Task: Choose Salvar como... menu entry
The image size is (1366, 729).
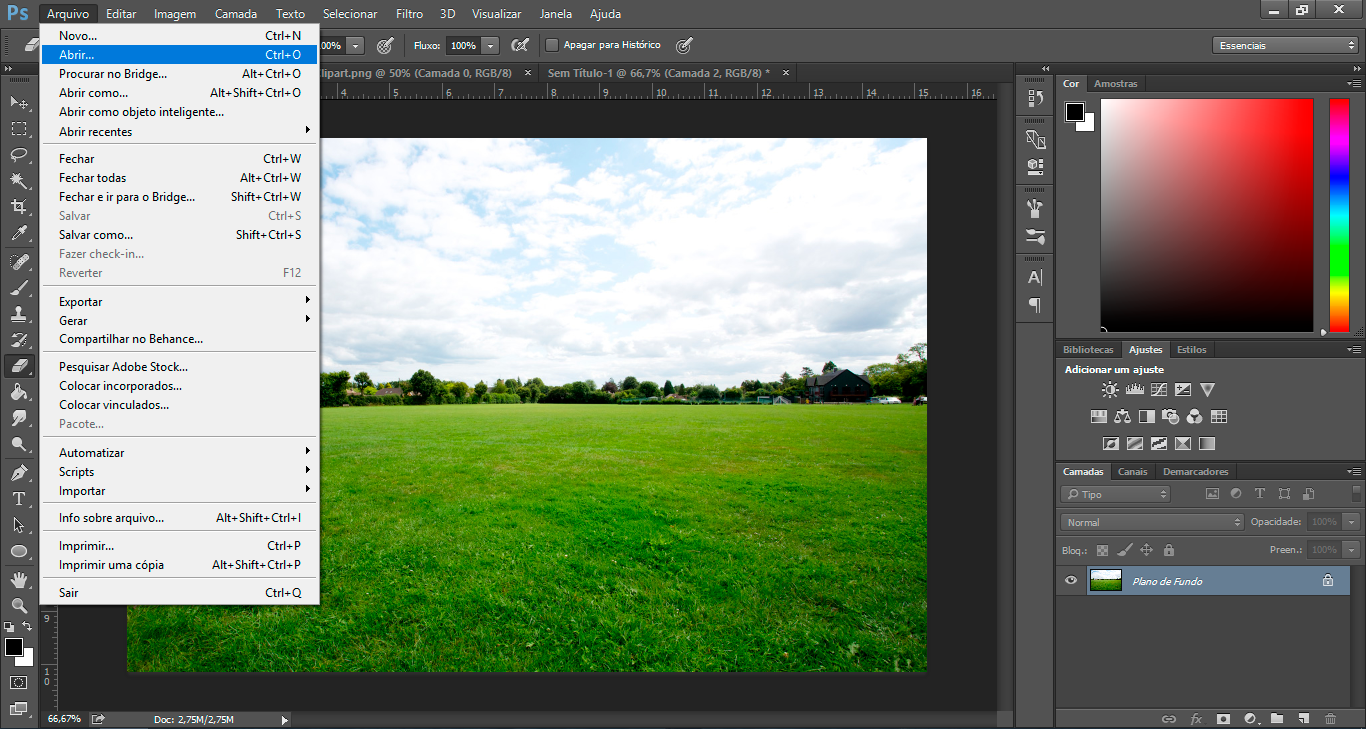Action: click(180, 235)
